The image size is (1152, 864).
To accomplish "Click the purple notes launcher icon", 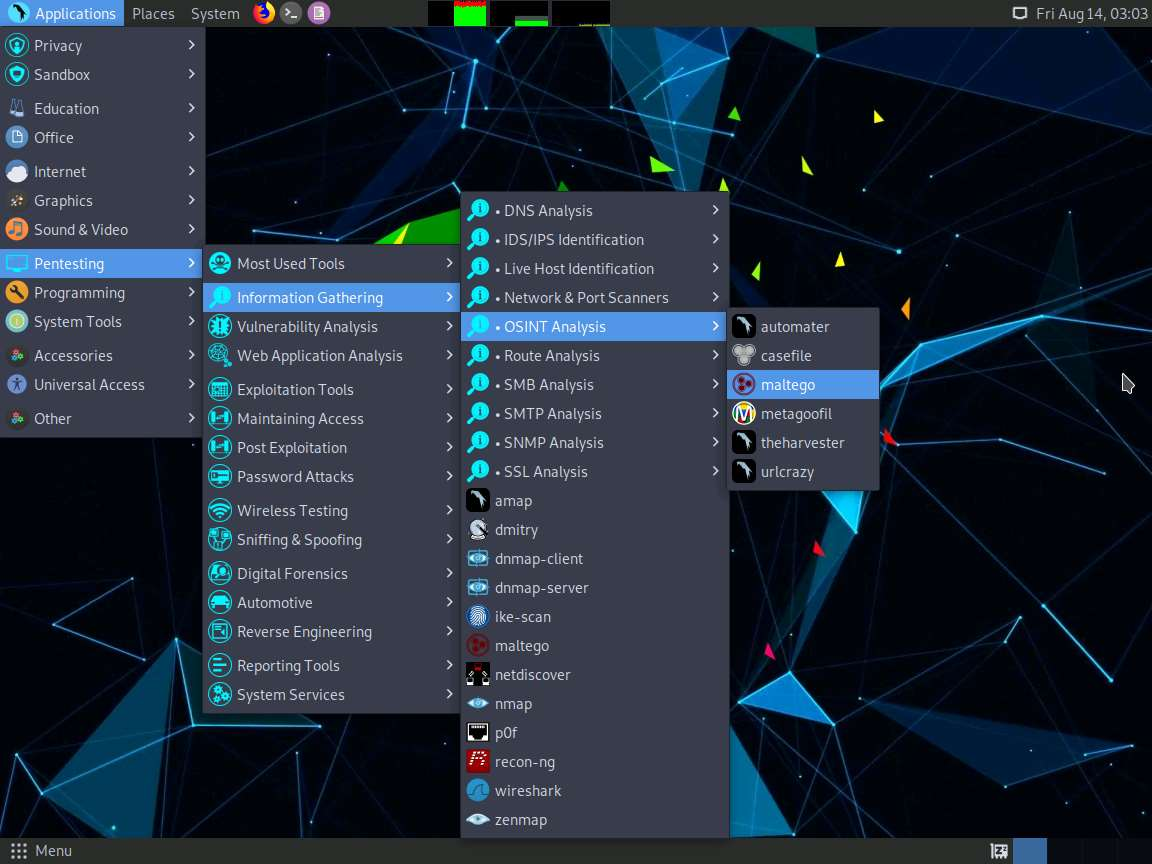I will click(x=318, y=13).
